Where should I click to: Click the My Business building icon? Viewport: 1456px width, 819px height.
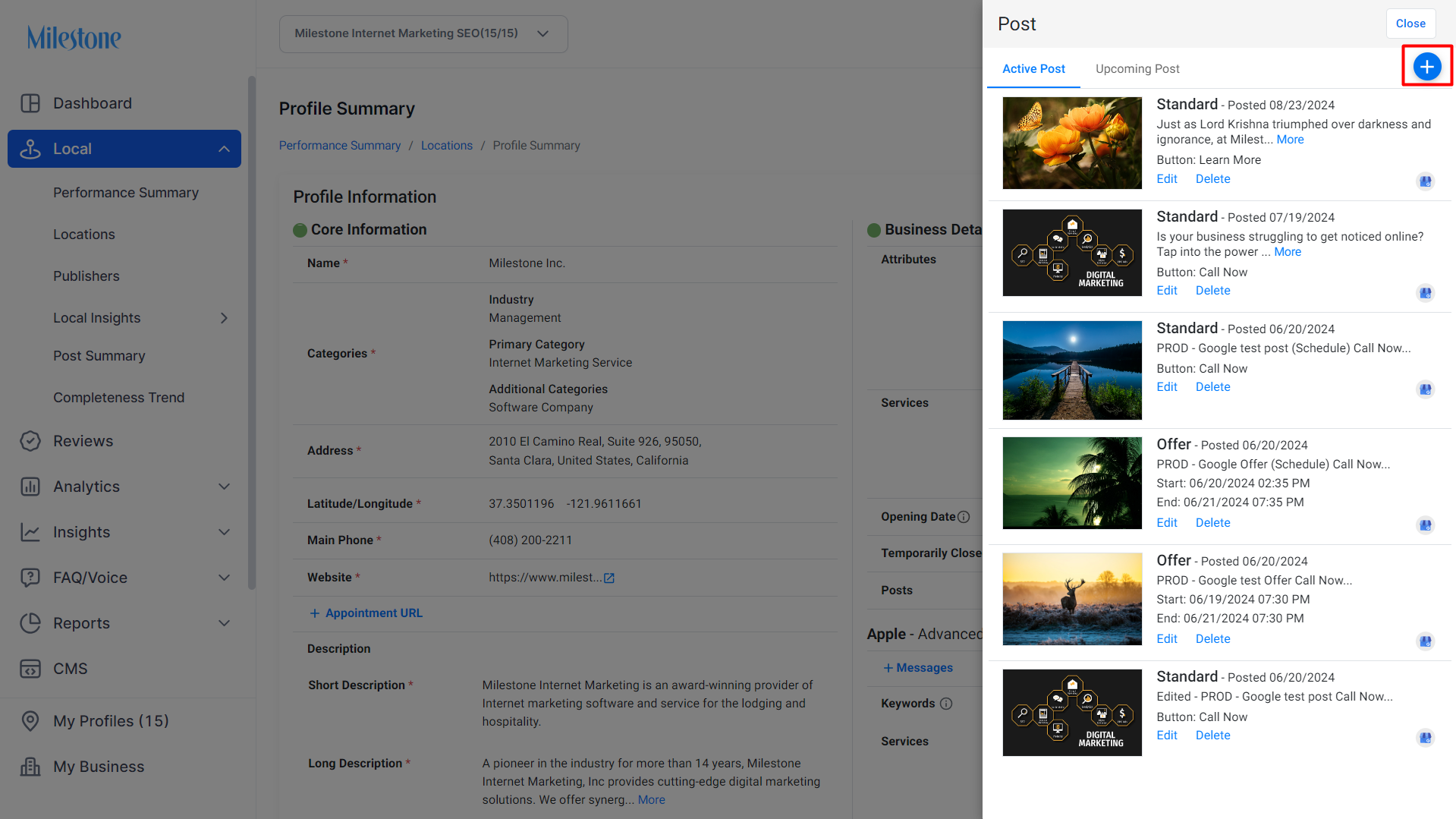[x=30, y=767]
